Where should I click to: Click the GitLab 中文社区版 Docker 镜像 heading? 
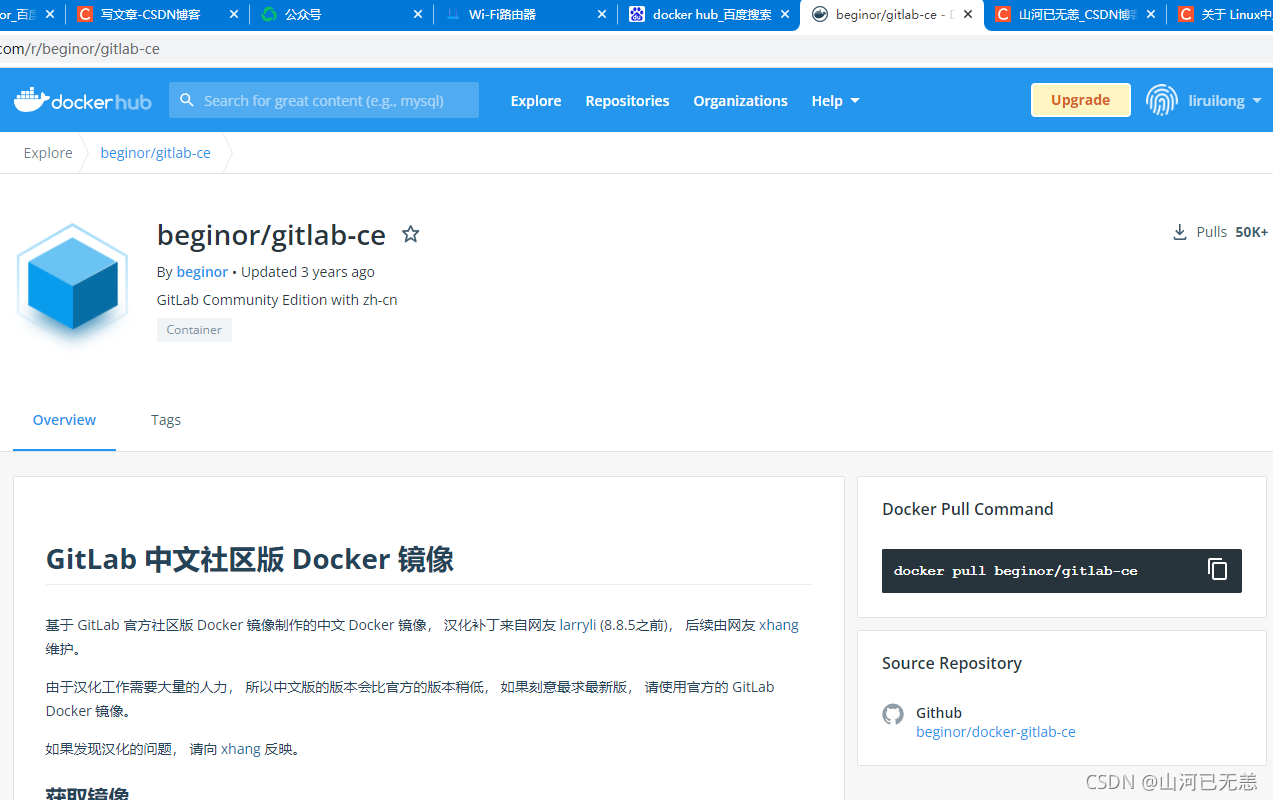(x=250, y=559)
